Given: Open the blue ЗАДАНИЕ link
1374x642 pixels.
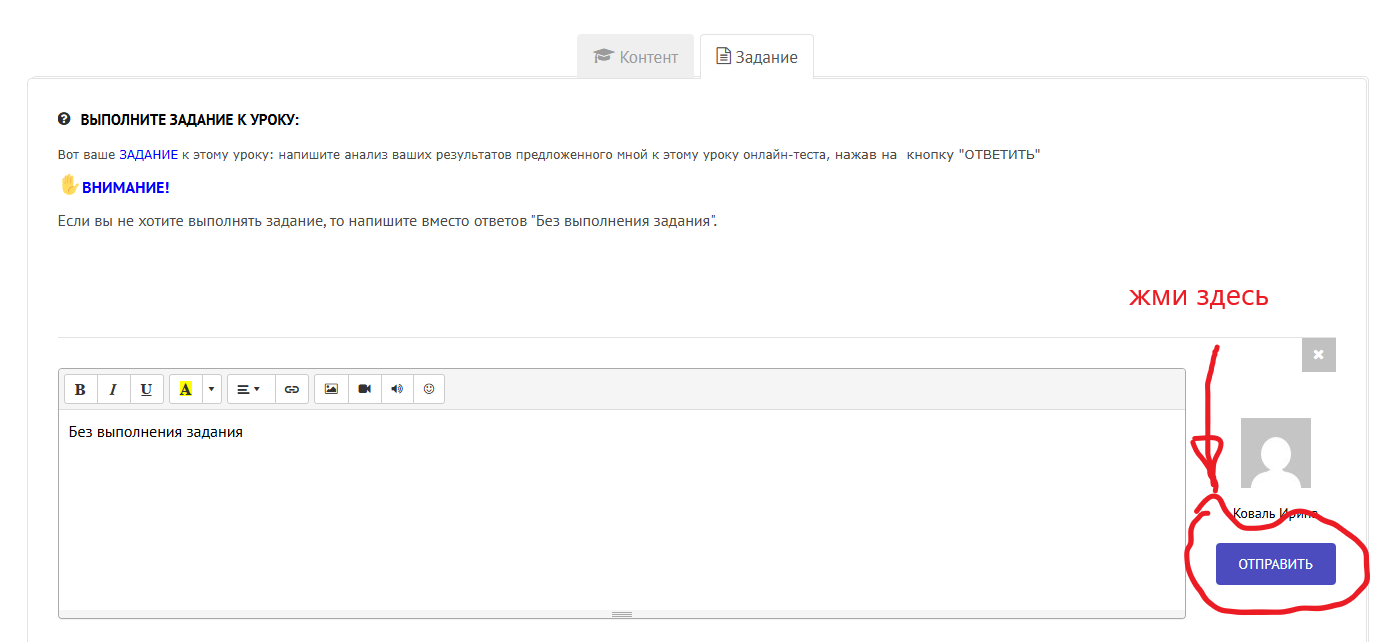Looking at the screenshot, I should (148, 155).
